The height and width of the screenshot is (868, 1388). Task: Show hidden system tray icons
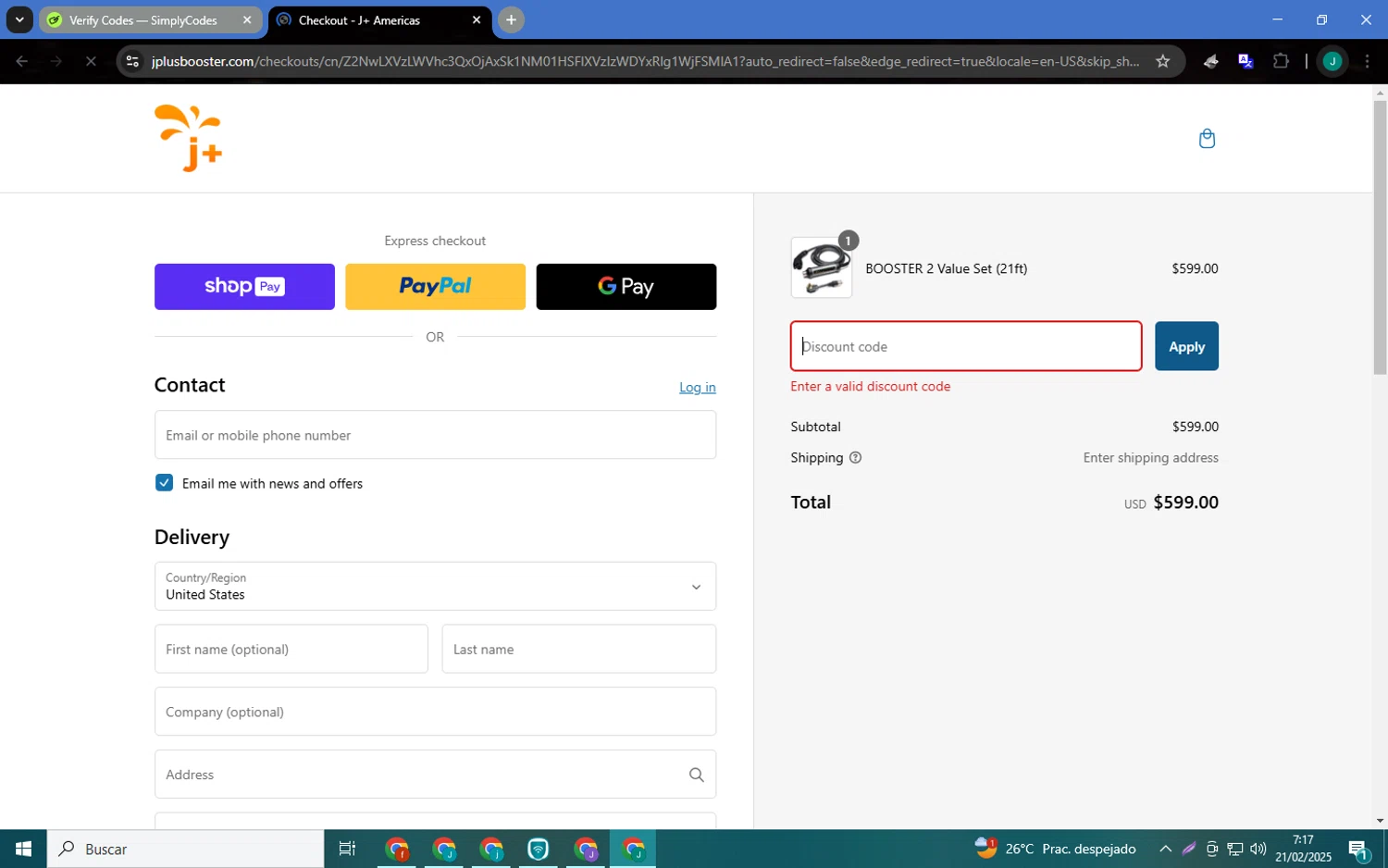(x=1165, y=849)
